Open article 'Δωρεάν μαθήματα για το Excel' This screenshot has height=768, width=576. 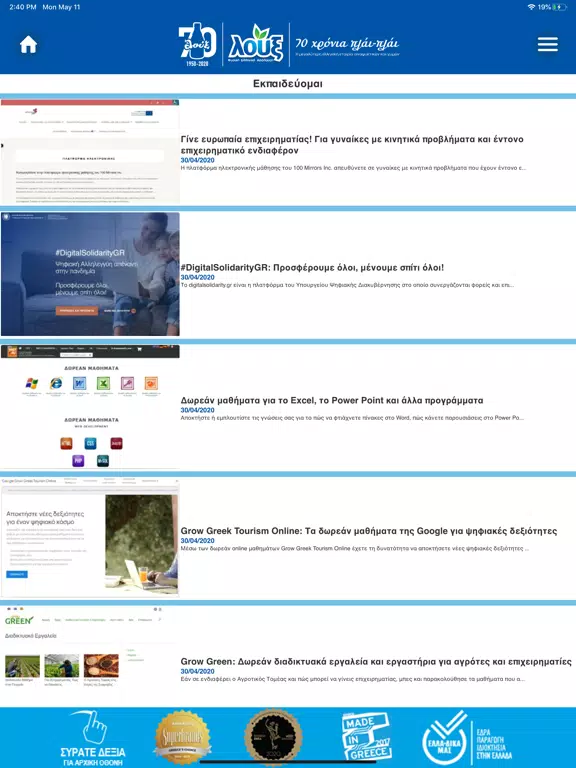(332, 400)
